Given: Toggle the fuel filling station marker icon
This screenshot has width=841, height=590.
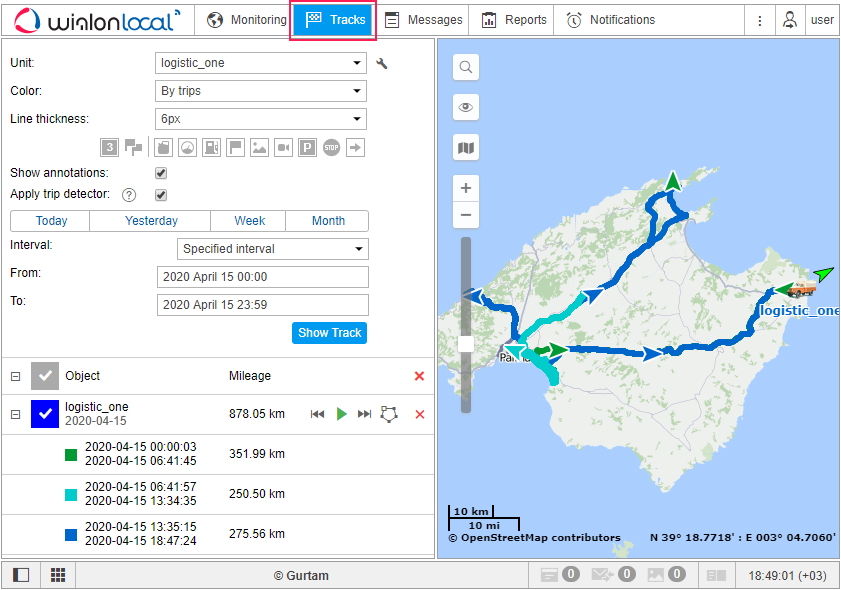Looking at the screenshot, I should tap(211, 148).
